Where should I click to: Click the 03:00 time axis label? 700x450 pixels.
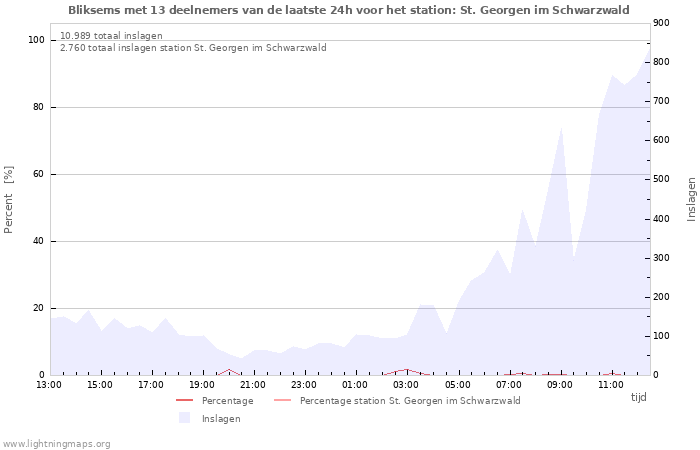pyautogui.click(x=406, y=384)
